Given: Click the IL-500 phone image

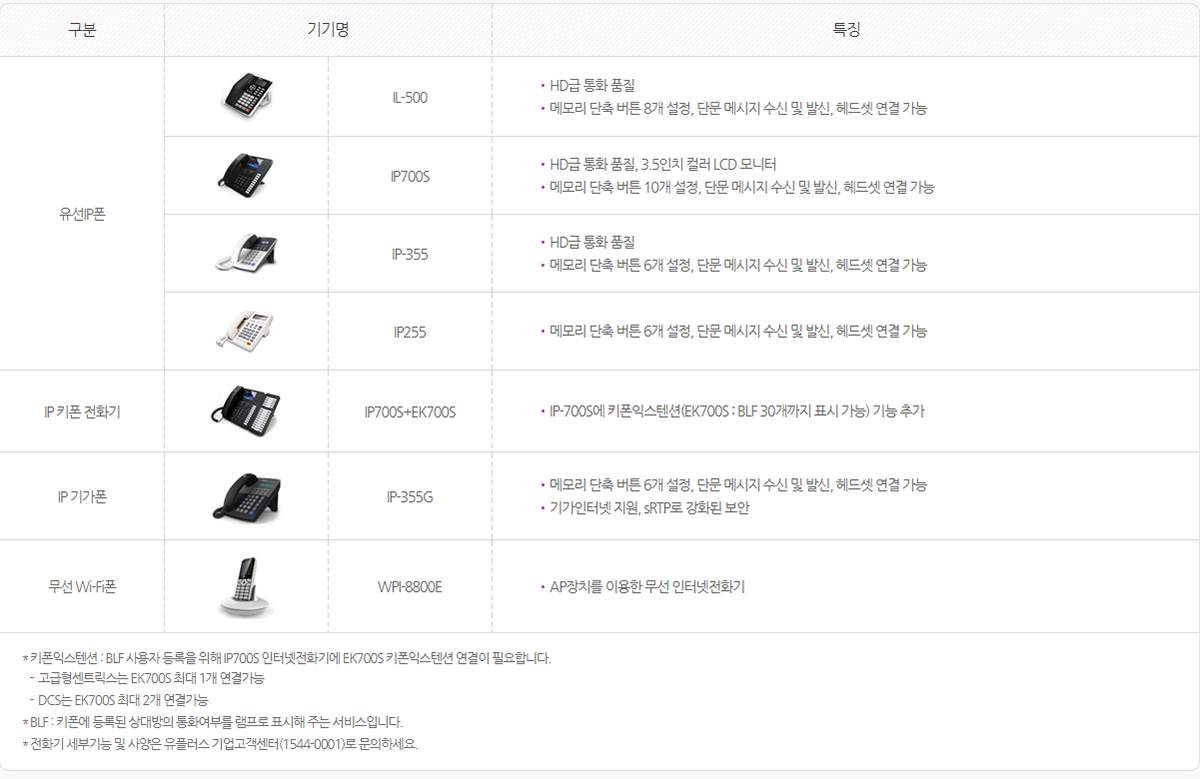Looking at the screenshot, I should pos(246,97).
